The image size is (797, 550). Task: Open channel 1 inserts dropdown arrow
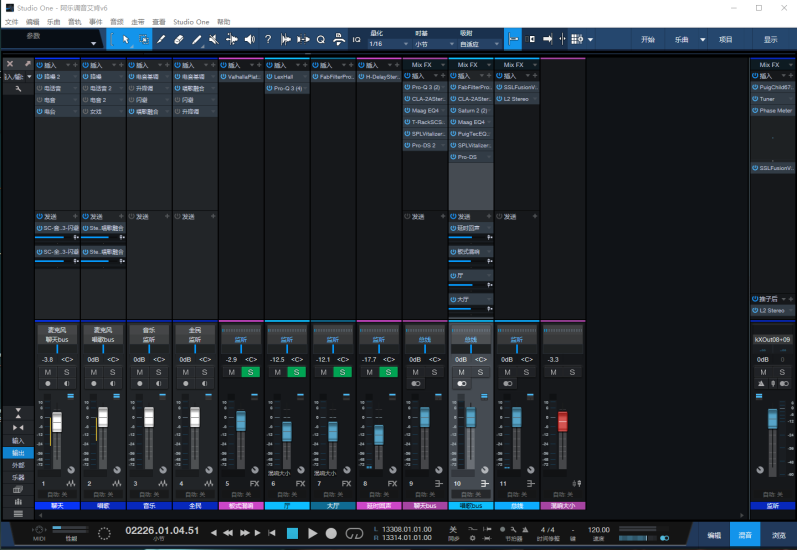(68, 65)
